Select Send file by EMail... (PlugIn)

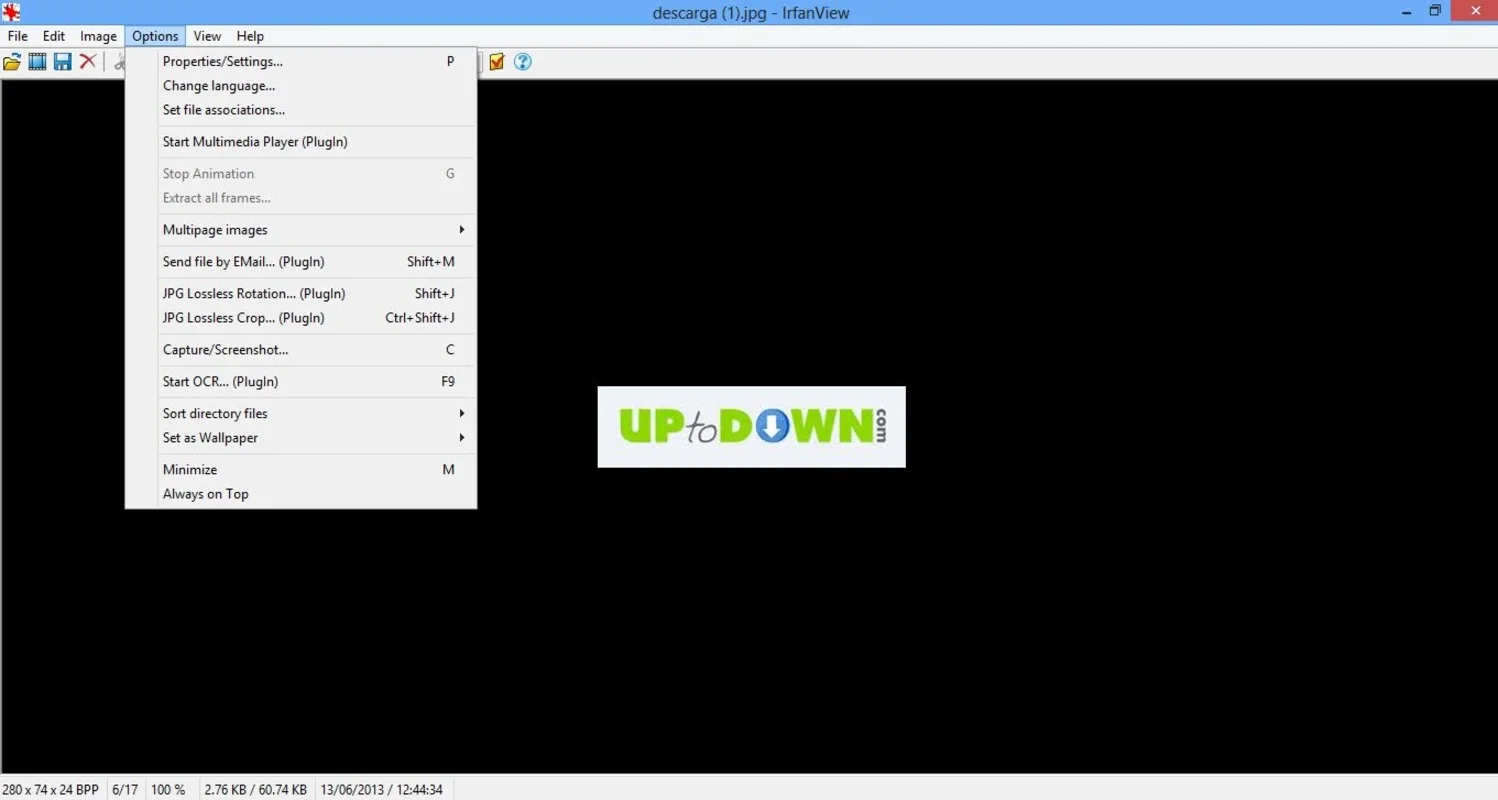316,262
